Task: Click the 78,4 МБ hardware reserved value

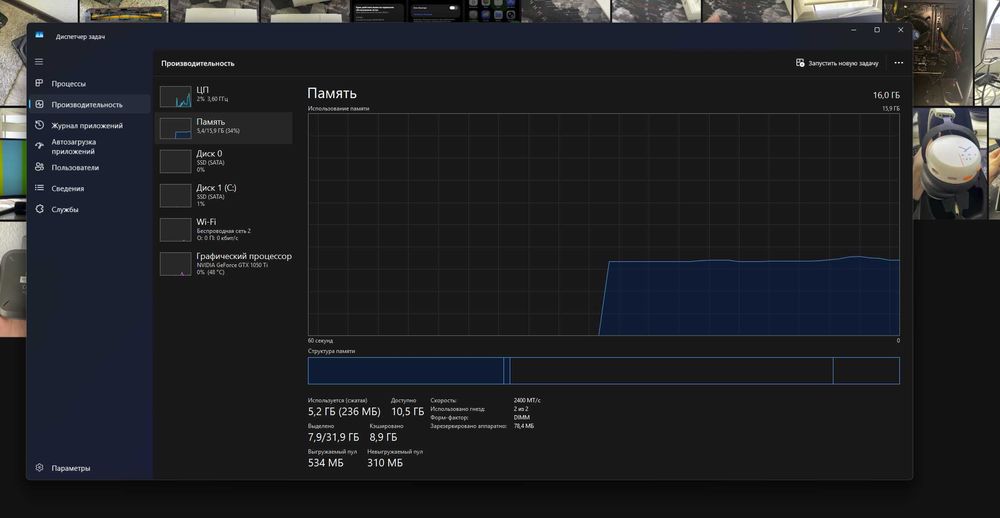Action: tap(524, 426)
